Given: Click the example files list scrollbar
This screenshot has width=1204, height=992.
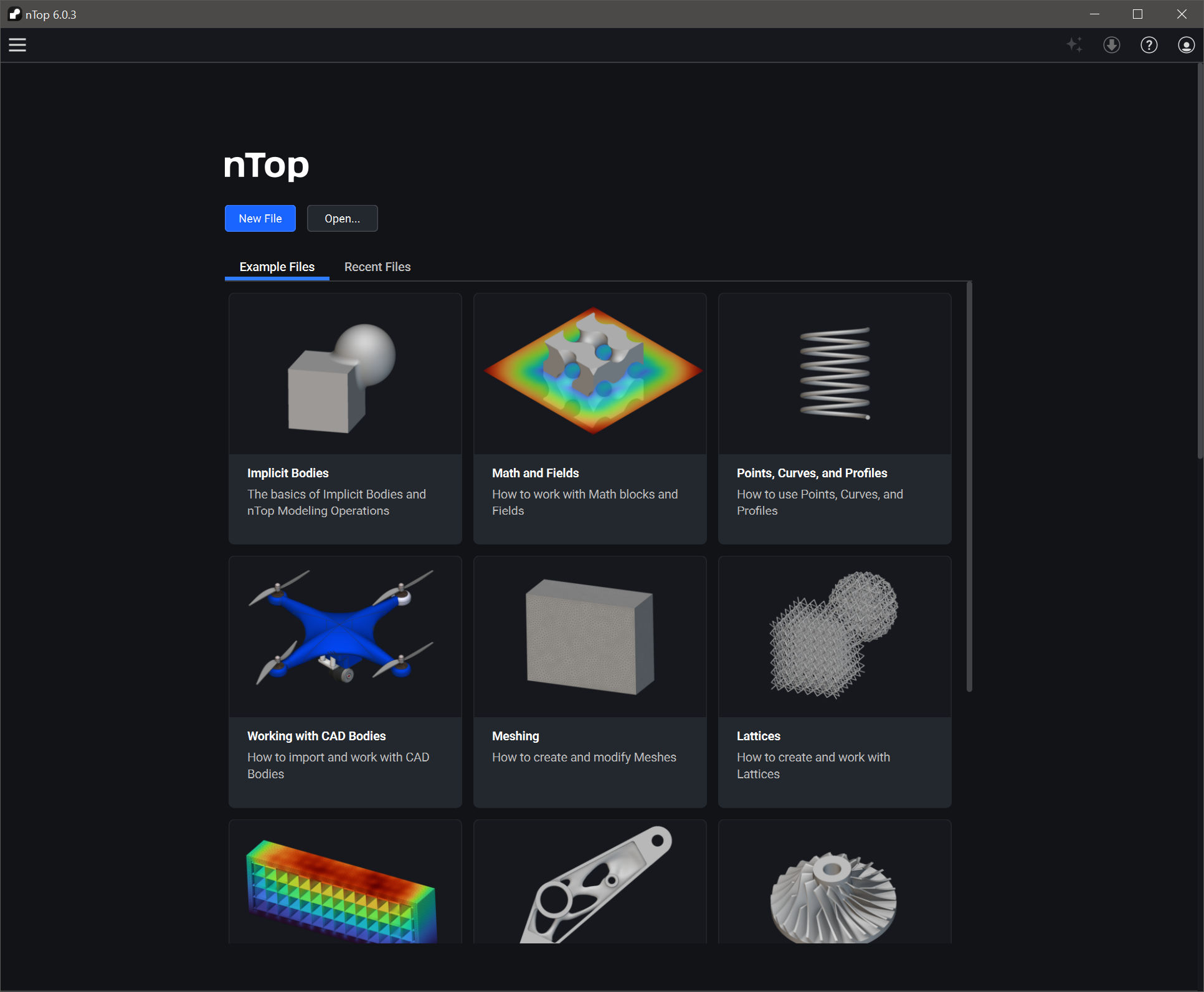Looking at the screenshot, I should click(x=969, y=487).
